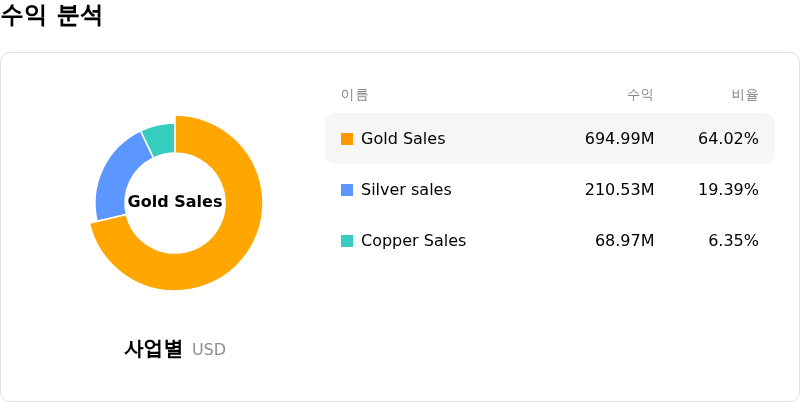Viewport: 800px width, 402px height.
Task: Select the blue Silver sales donut segment
Action: click(118, 179)
